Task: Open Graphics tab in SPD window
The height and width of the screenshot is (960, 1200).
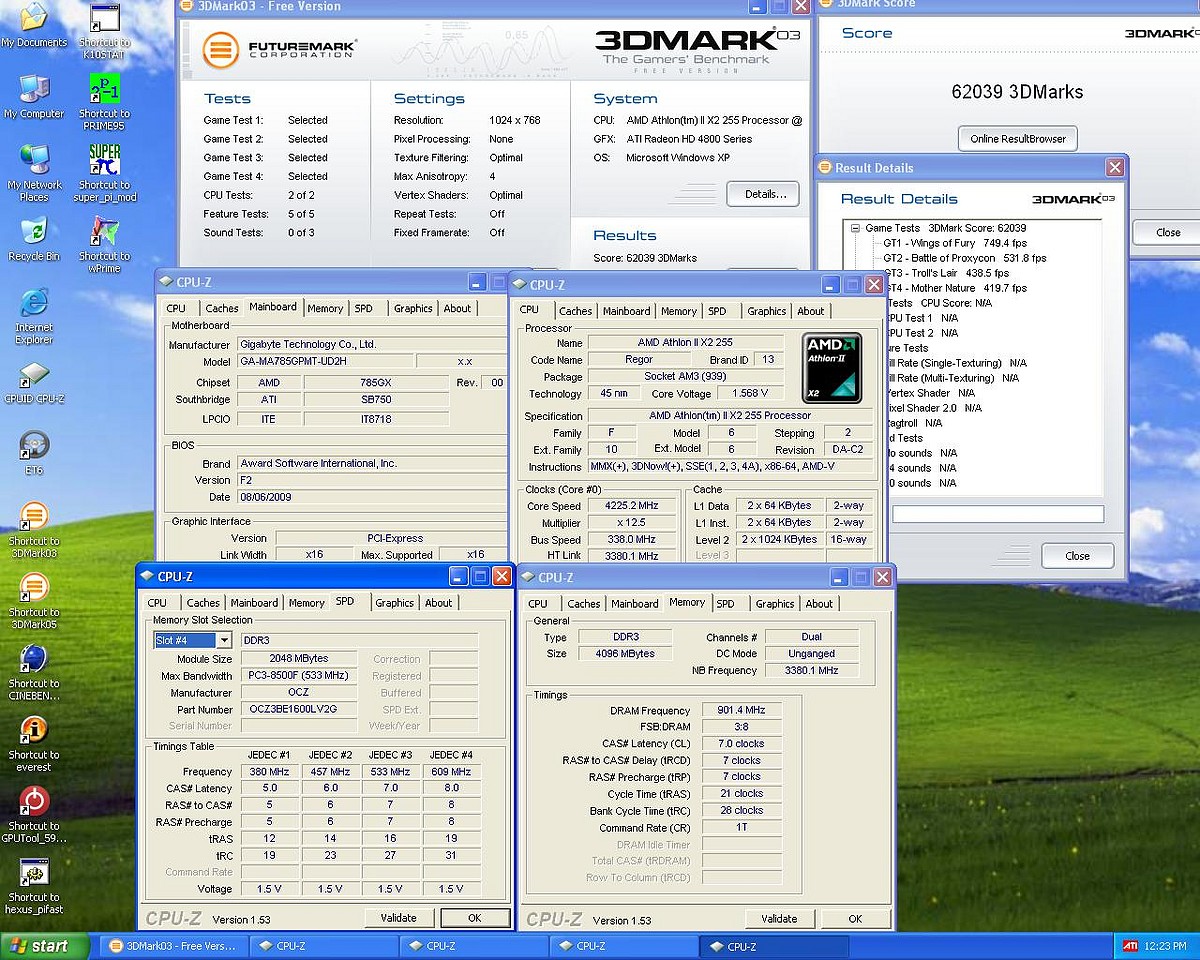Action: [x=394, y=603]
